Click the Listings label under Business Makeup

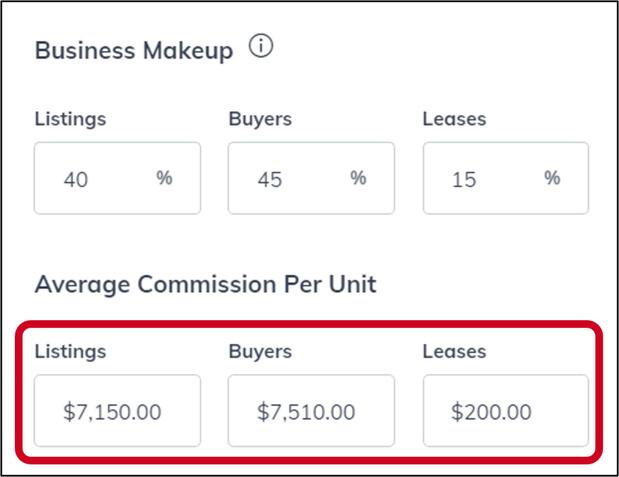(70, 119)
